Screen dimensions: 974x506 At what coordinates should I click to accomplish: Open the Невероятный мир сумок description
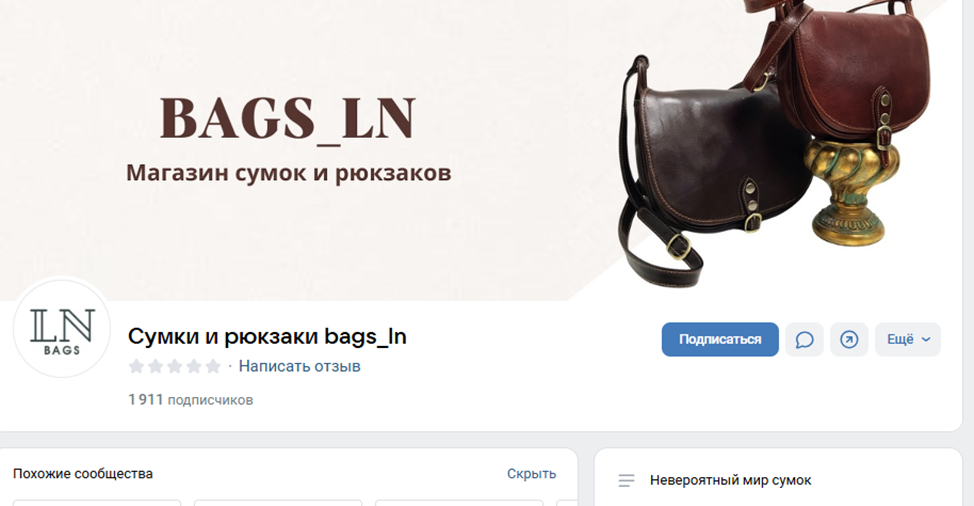pos(730,481)
